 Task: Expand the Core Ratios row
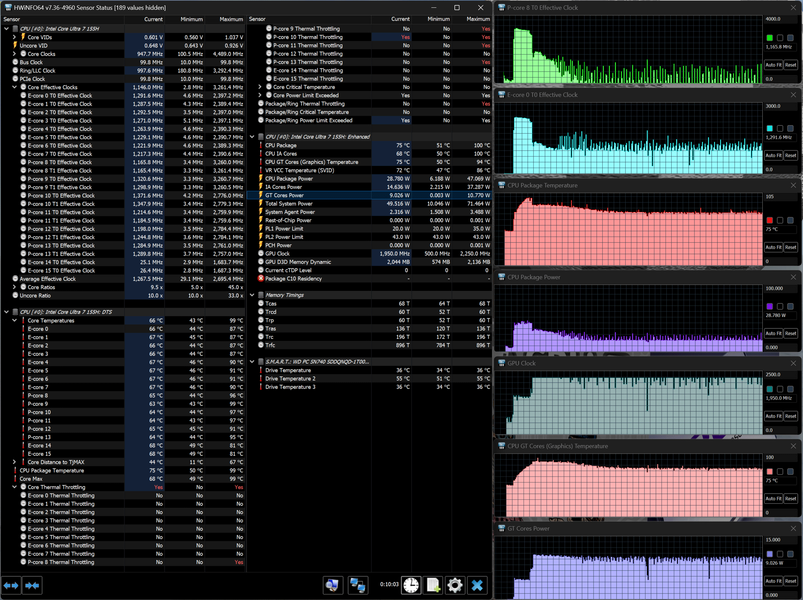(x=13, y=286)
